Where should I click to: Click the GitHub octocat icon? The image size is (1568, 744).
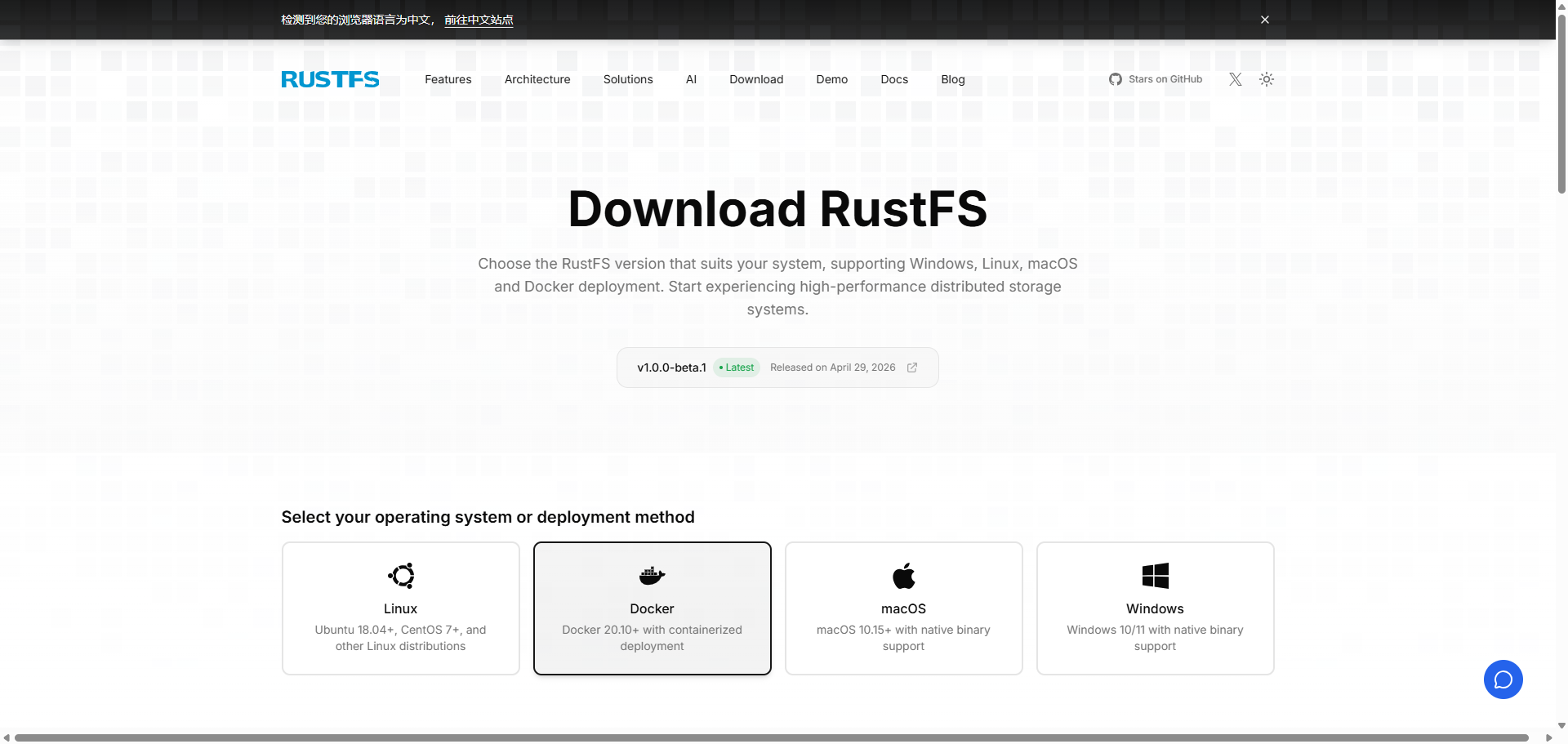(1116, 79)
